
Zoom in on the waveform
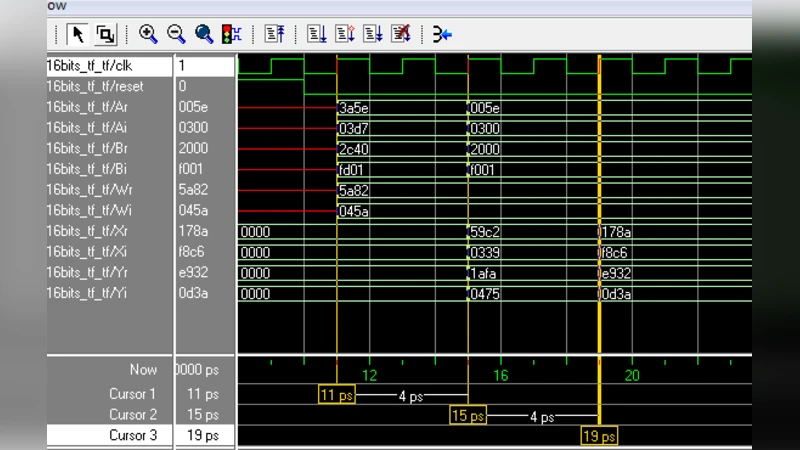coord(149,34)
